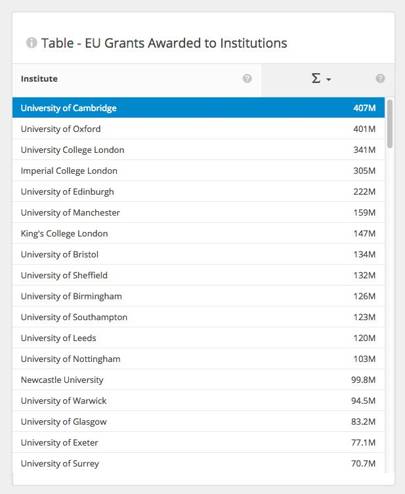Screen dimensions: 405x494
Task: Select the Newcastle University row
Action: coord(199,380)
